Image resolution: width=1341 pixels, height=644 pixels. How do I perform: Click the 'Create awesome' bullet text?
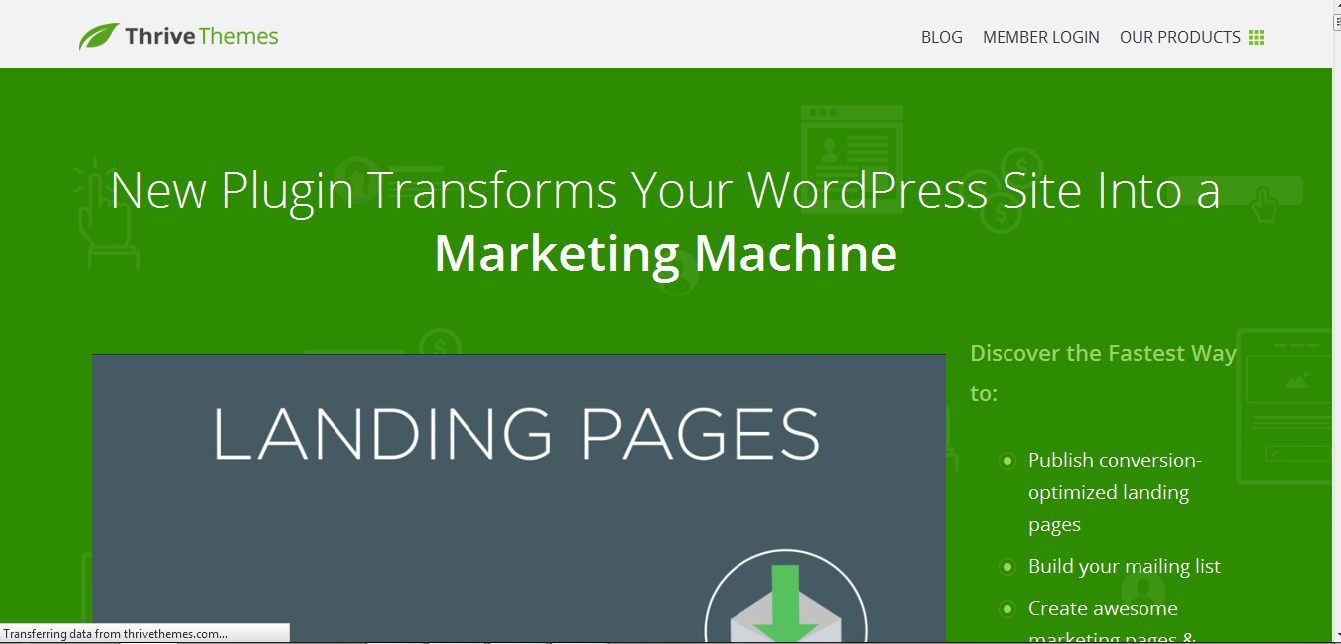coord(1103,608)
